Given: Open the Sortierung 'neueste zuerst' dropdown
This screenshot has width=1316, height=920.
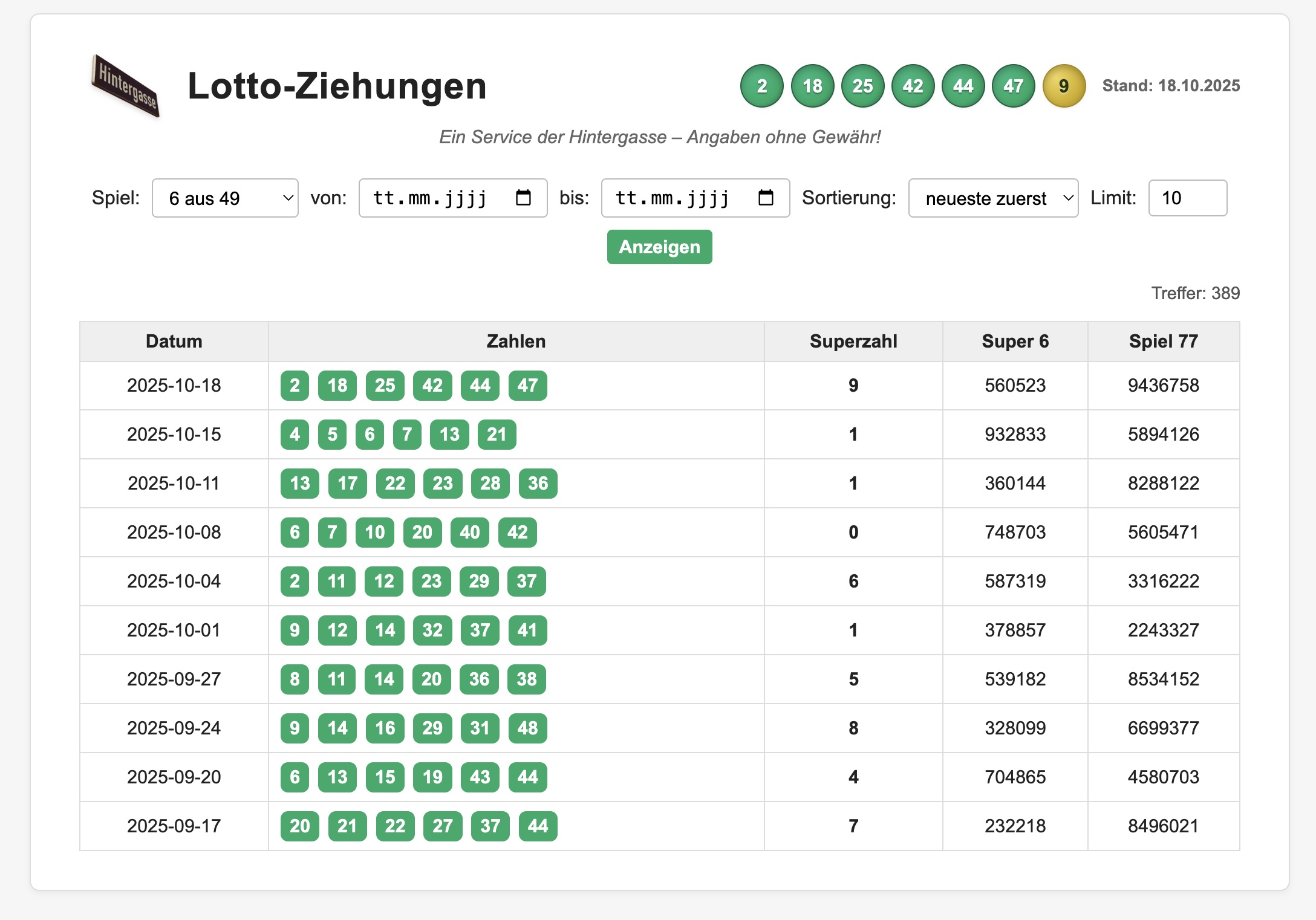Looking at the screenshot, I should tap(993, 198).
